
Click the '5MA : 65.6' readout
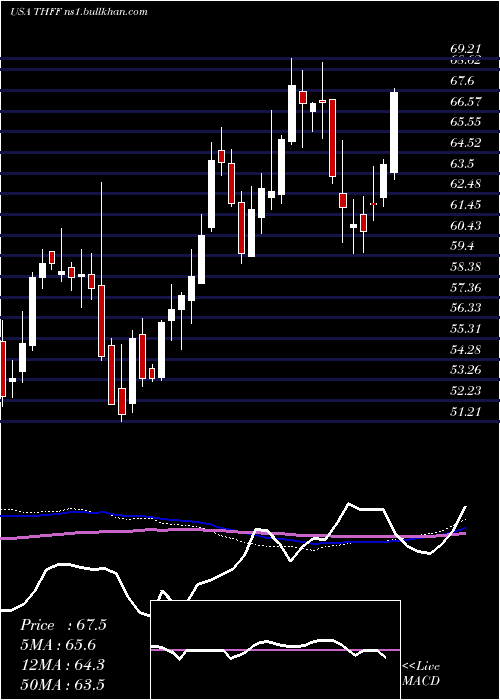(58, 645)
